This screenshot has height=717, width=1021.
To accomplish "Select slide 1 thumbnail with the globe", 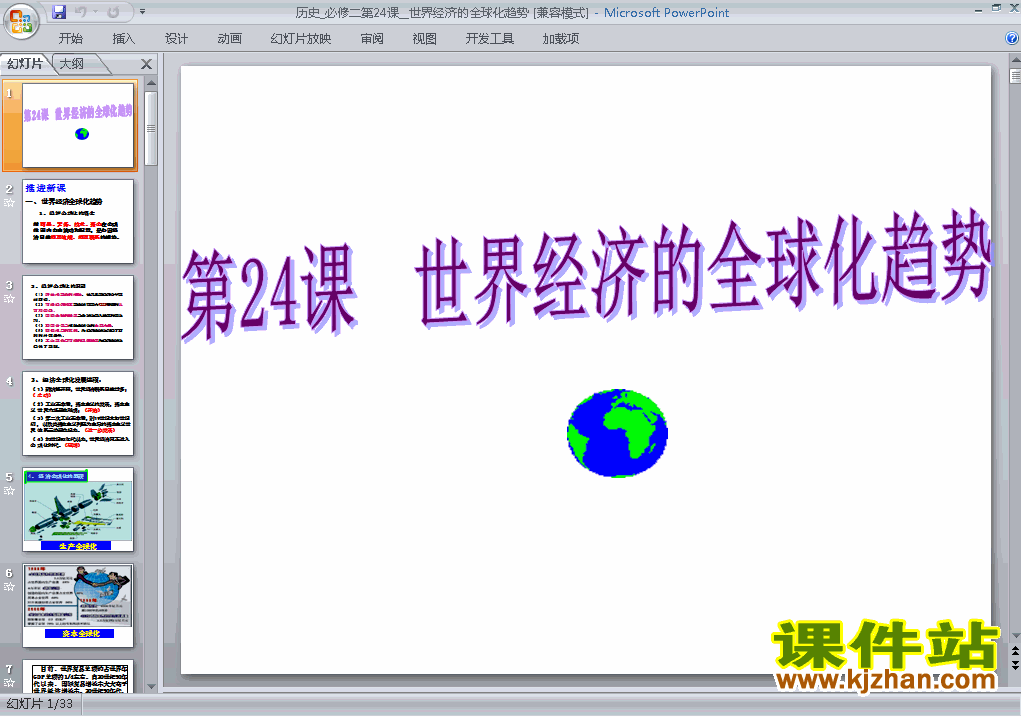I will pyautogui.click(x=78, y=125).
